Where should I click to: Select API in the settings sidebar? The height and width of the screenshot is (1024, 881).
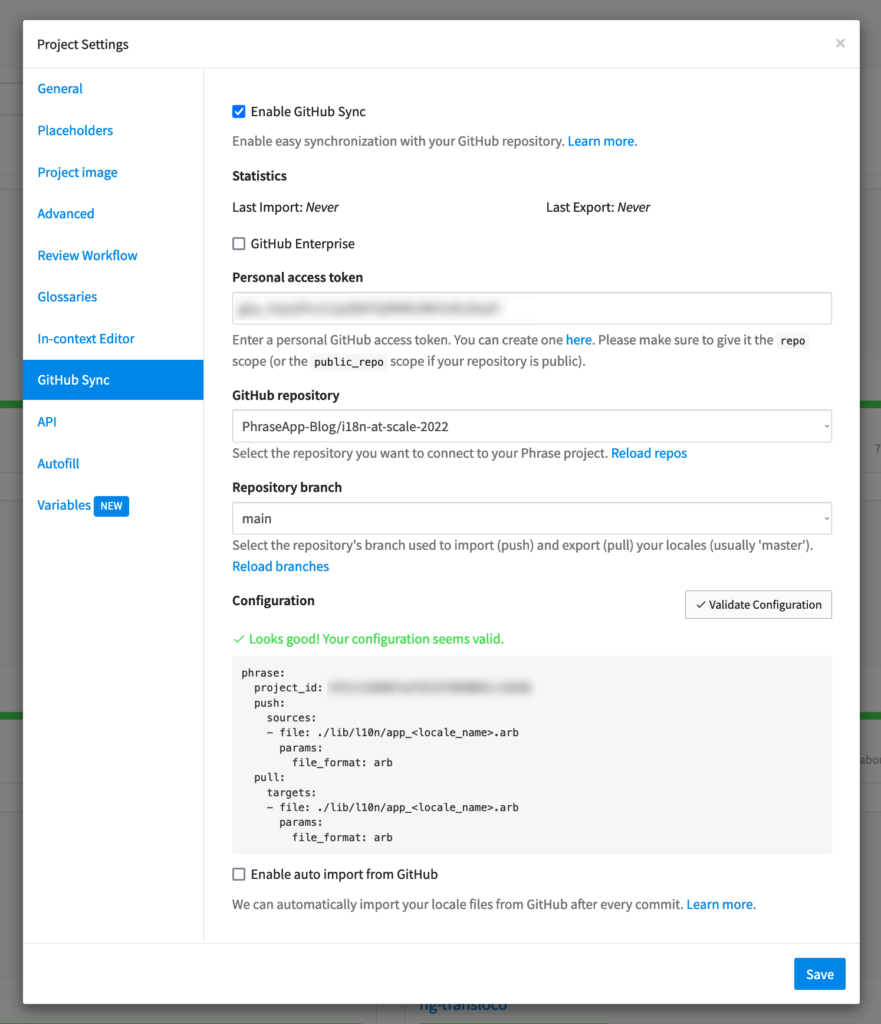46,421
